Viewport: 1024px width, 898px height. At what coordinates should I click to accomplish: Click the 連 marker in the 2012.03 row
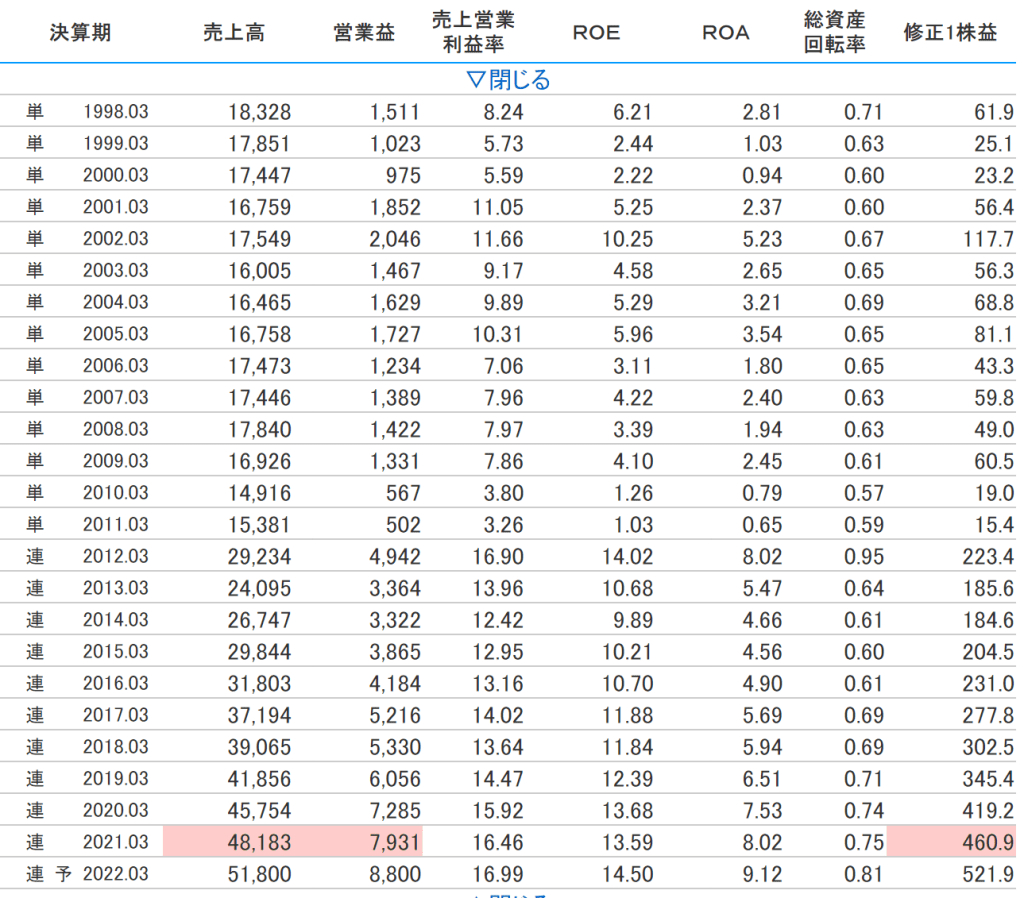(x=36, y=557)
